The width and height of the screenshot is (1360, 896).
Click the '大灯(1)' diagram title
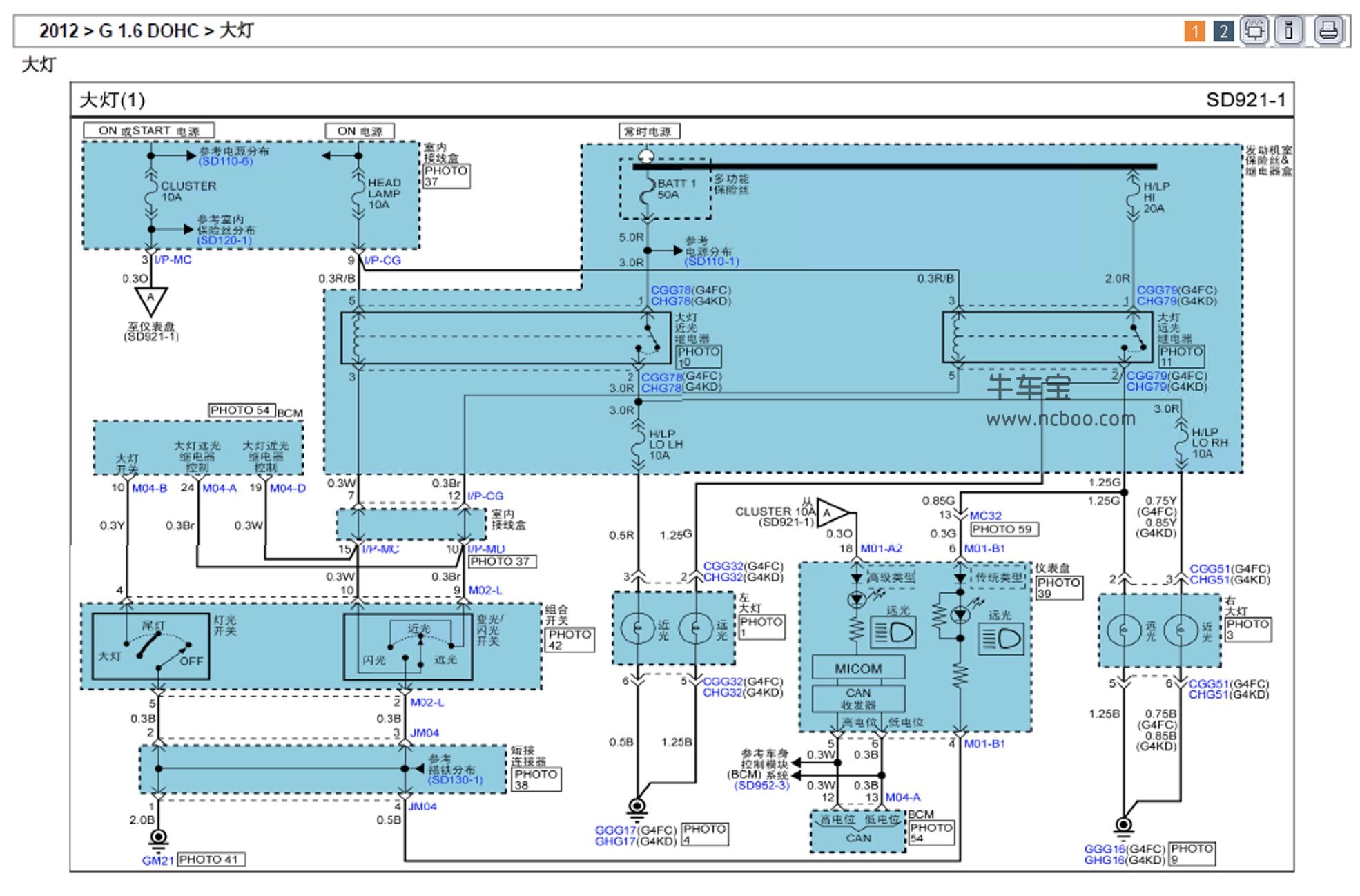(113, 100)
